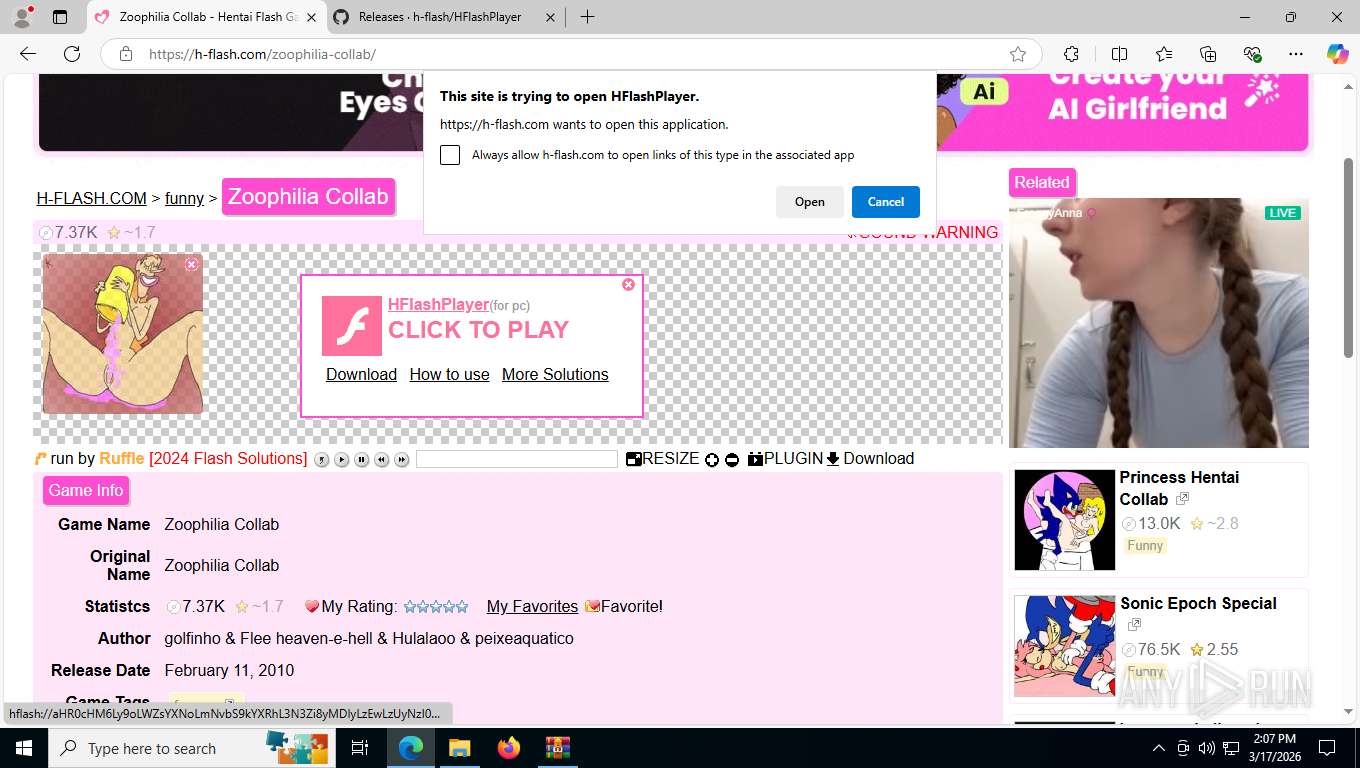Viewport: 1360px width, 768px height.
Task: Open the Princess Hentai Collab link
Action: pyautogui.click(x=1179, y=488)
